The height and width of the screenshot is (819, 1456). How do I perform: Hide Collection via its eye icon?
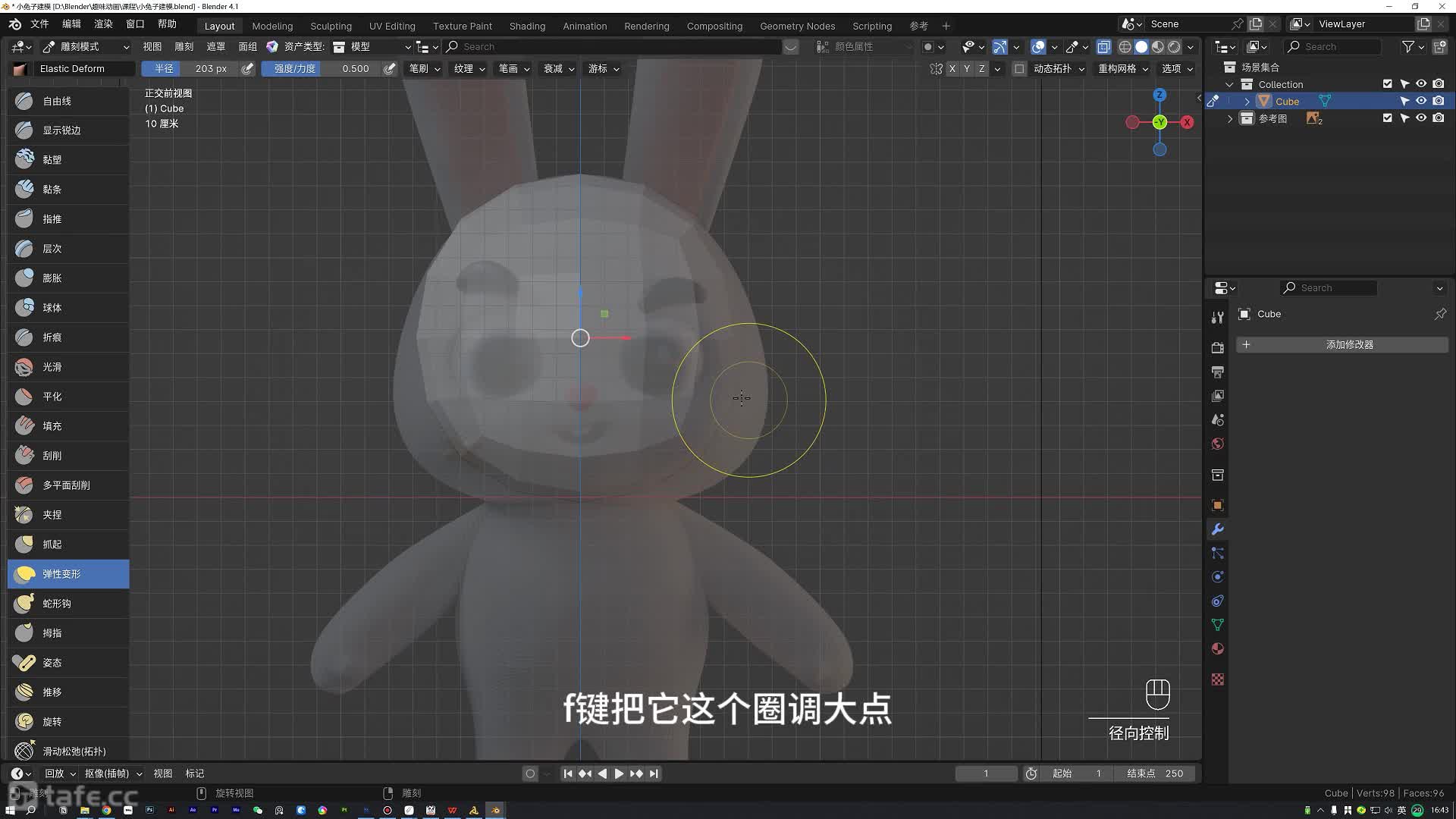[1421, 84]
